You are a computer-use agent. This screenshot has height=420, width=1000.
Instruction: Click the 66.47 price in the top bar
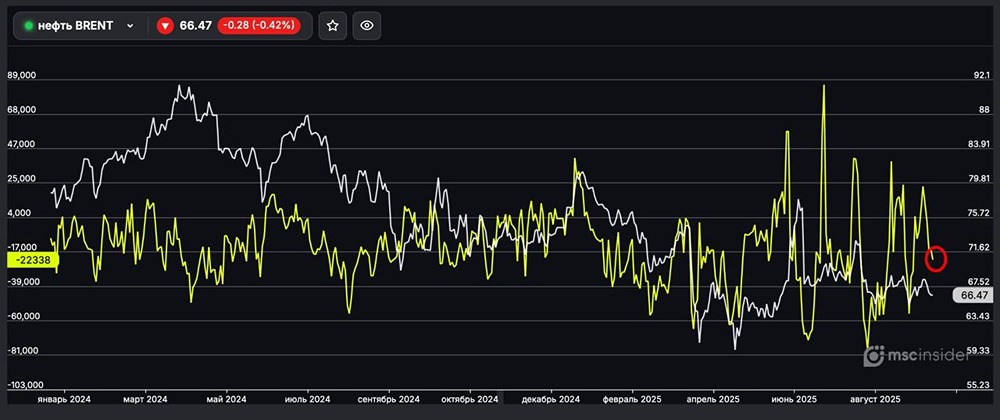tap(193, 26)
